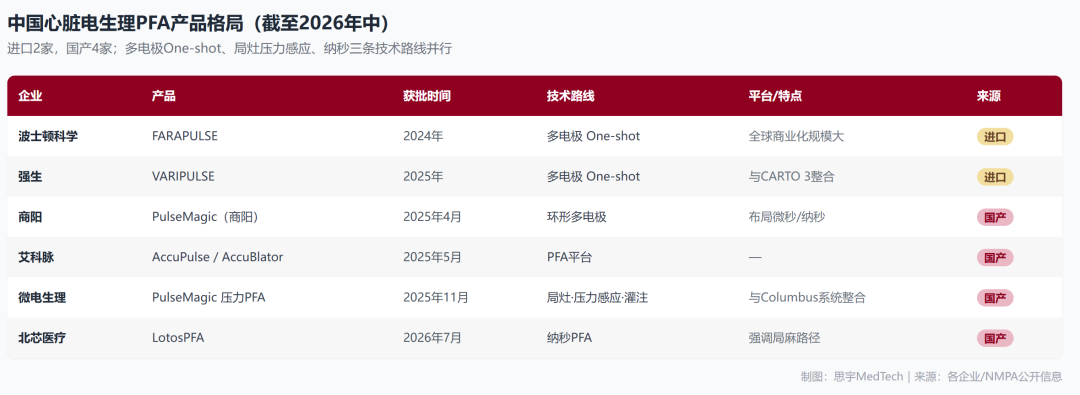Click the 国产 badge in 商阳 row
This screenshot has height=395, width=1080.
coord(995,217)
